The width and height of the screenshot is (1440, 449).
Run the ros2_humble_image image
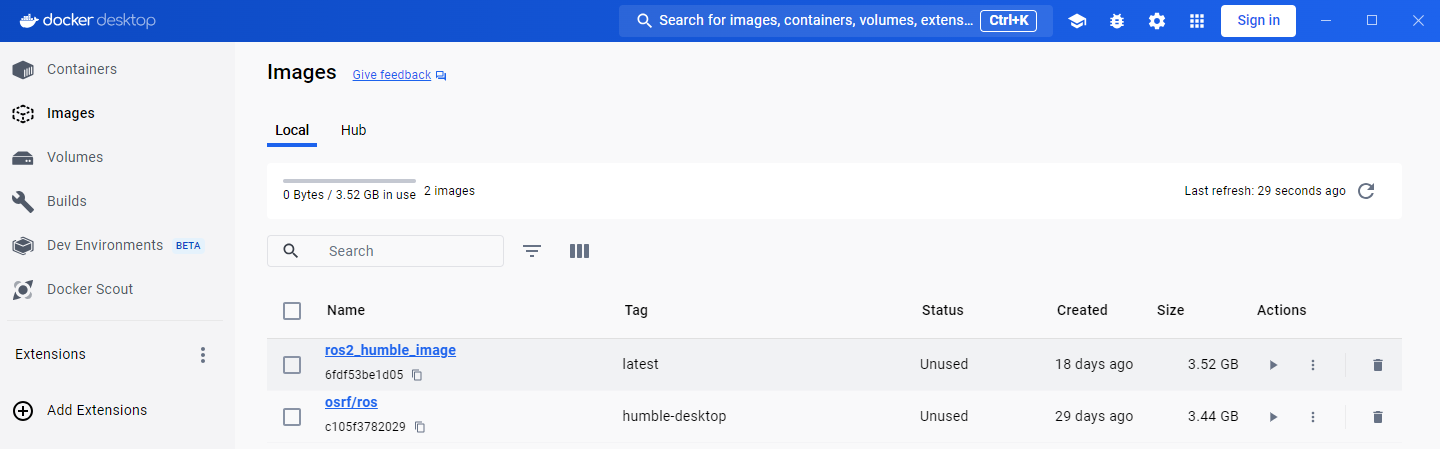tap(1273, 365)
